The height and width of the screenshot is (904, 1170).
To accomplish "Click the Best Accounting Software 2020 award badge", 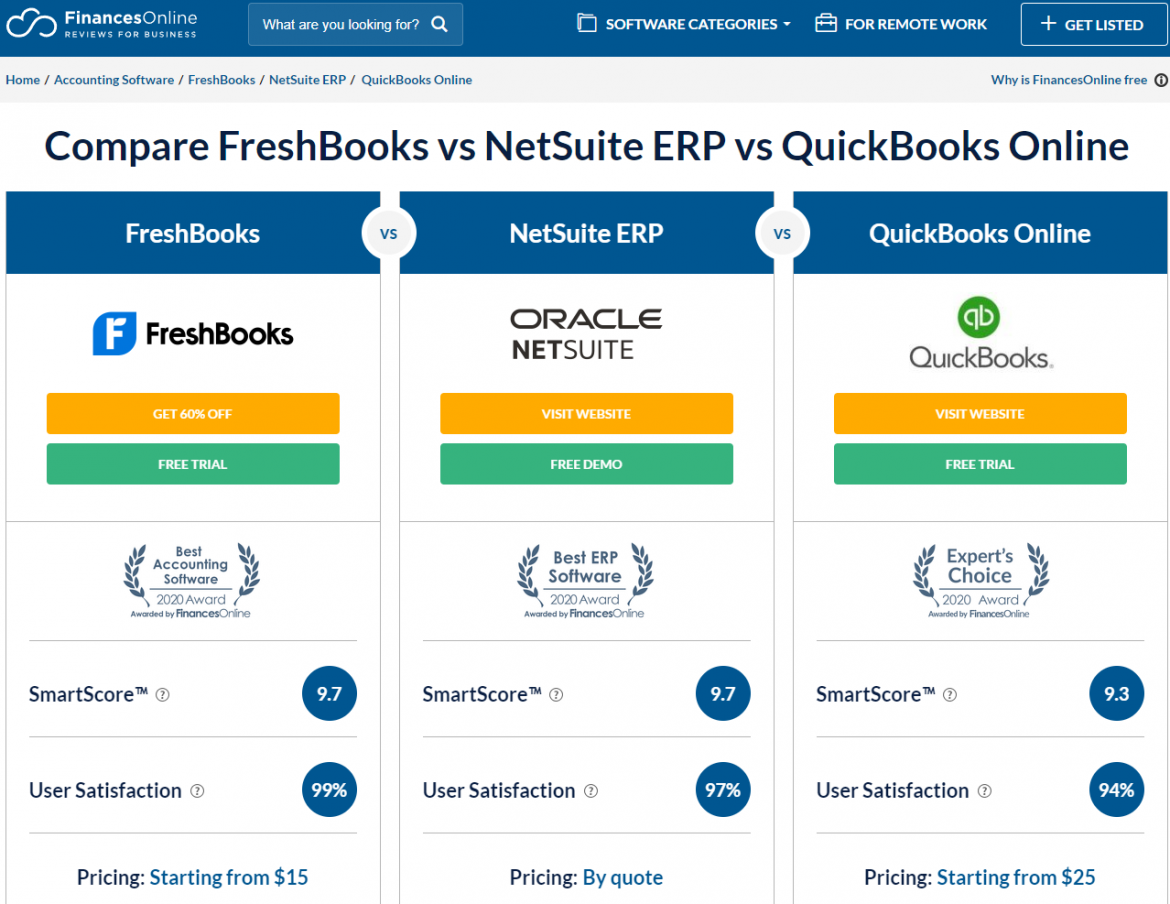I will pyautogui.click(x=192, y=578).
